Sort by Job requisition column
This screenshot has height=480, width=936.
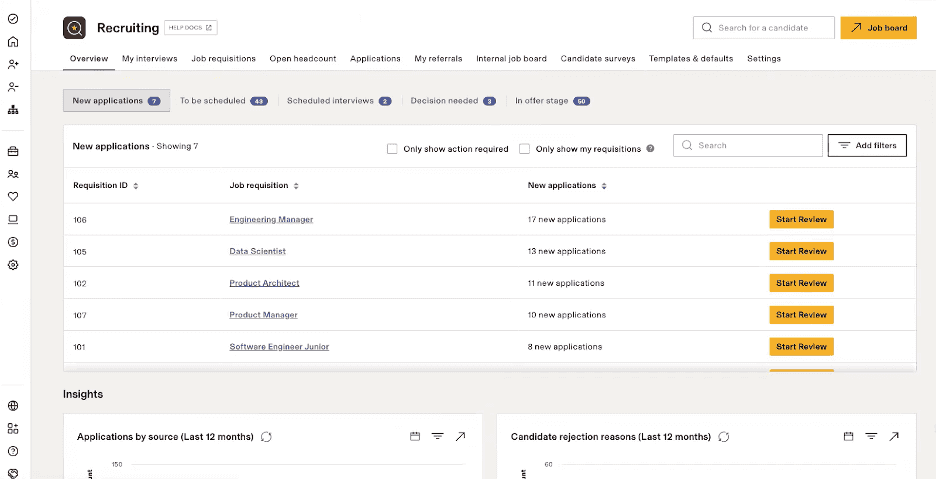(296, 186)
